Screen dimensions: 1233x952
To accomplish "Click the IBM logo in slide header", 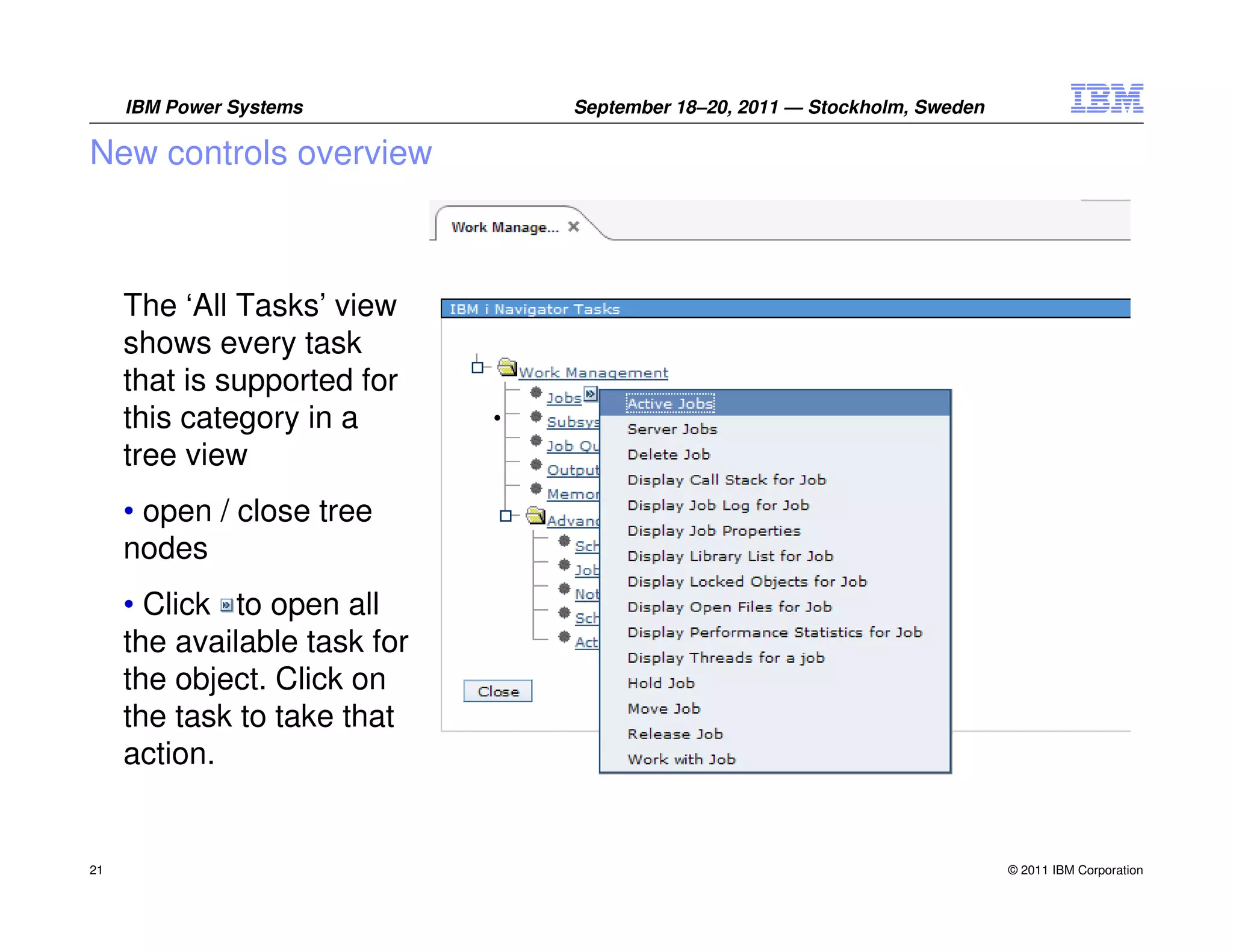I will 1107,98.
